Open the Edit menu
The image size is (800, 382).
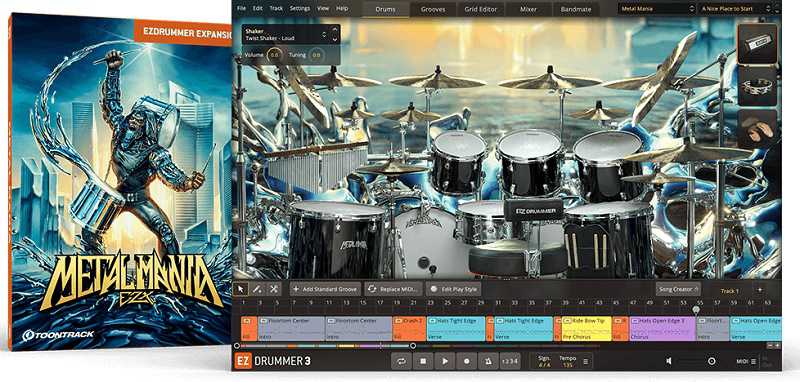(258, 8)
